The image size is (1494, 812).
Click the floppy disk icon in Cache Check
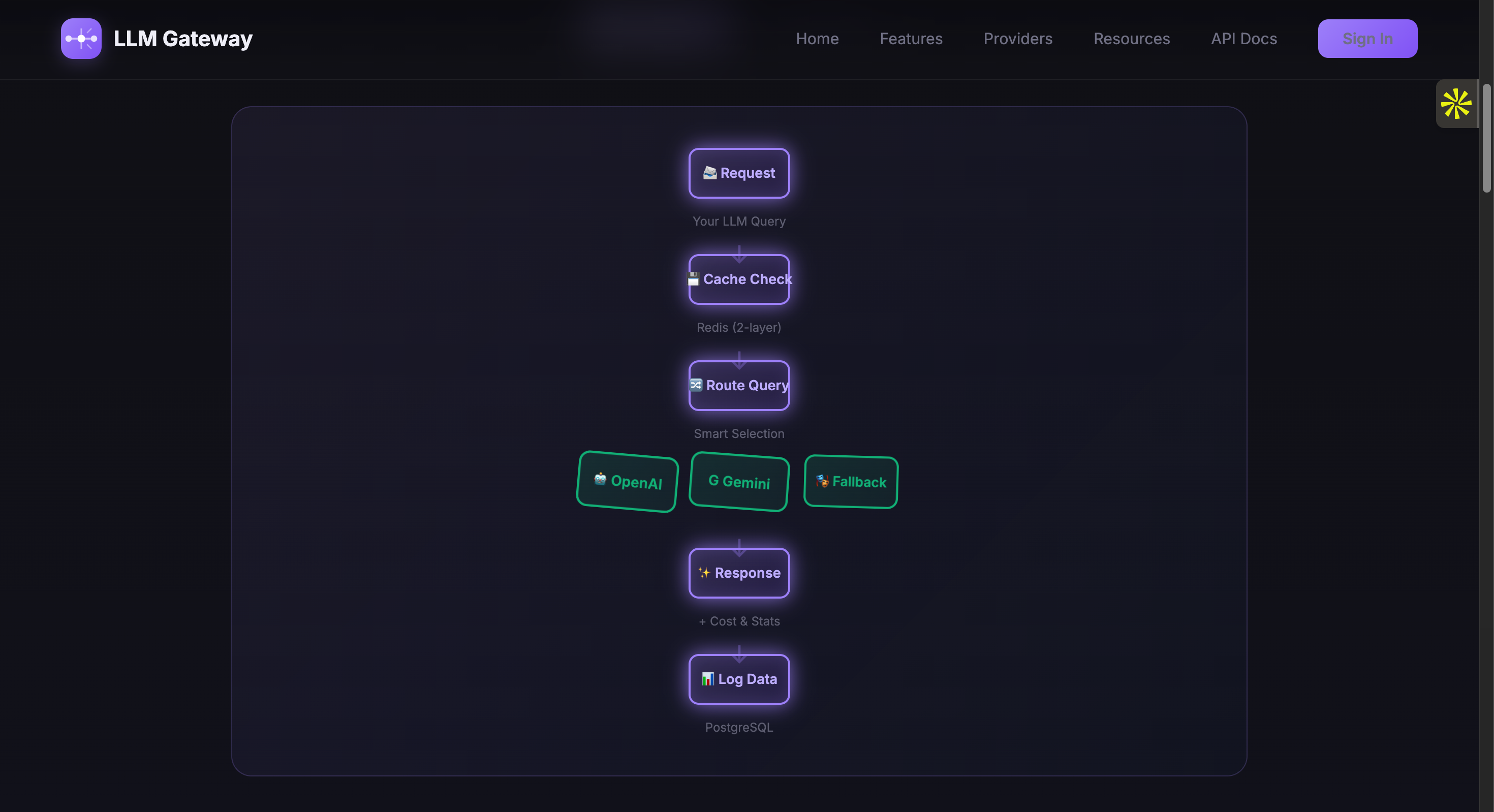pyautogui.click(x=693, y=279)
